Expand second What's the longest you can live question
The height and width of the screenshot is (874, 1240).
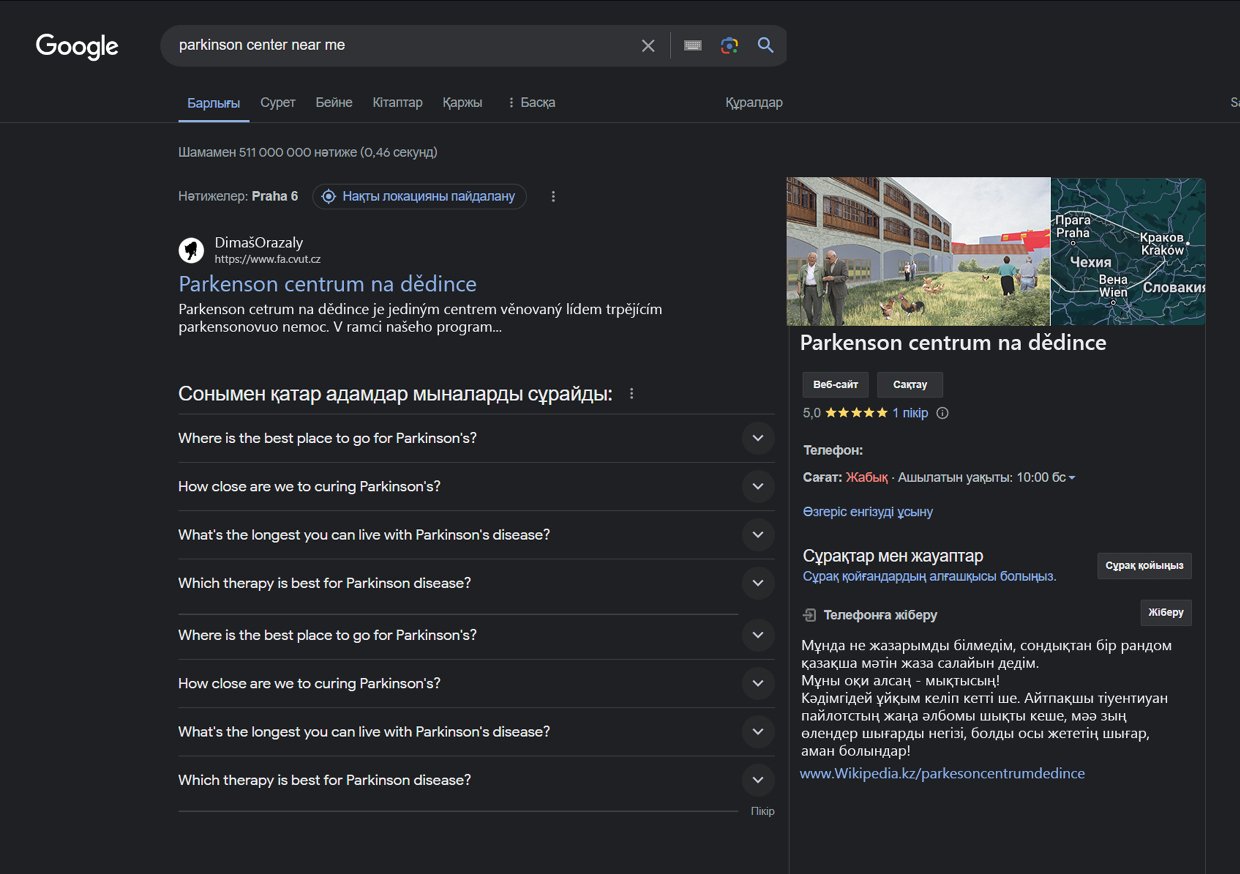476,731
